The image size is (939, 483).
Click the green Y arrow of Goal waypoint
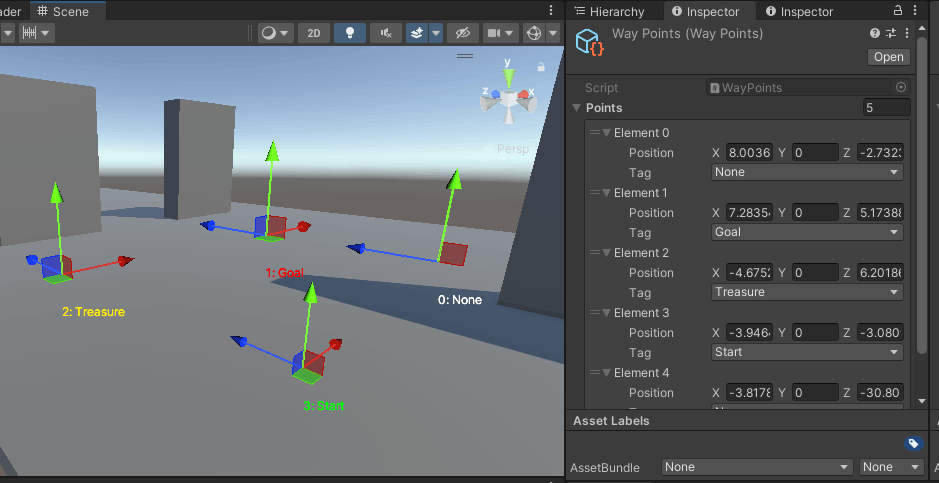(x=272, y=150)
